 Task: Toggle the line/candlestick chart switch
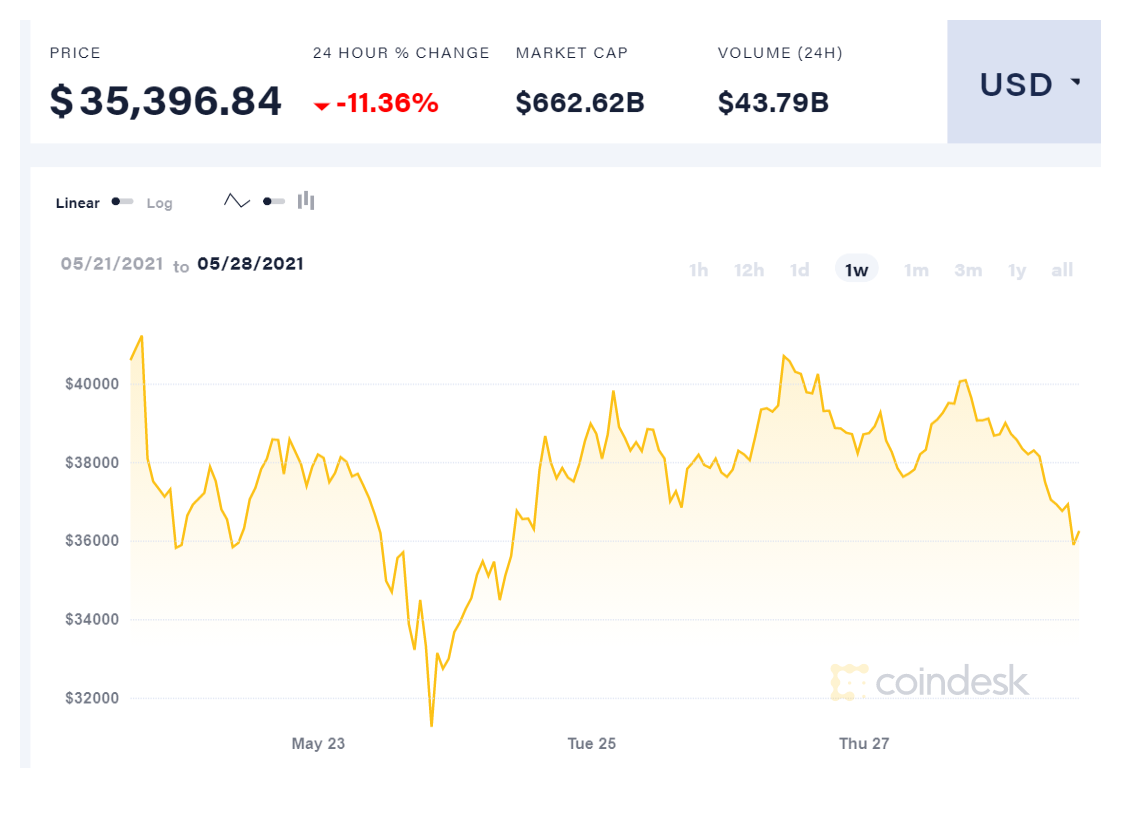(274, 201)
